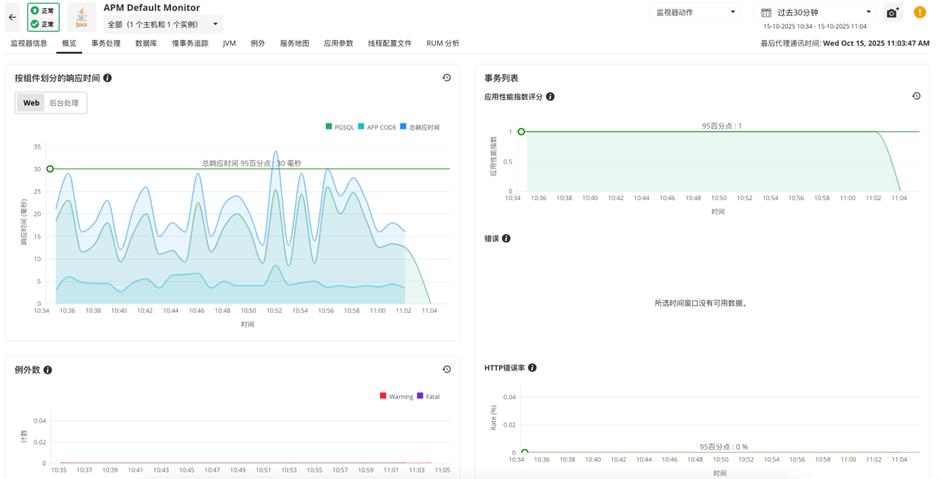
Task: Click the APM Default Monitor title
Action: tap(152, 8)
